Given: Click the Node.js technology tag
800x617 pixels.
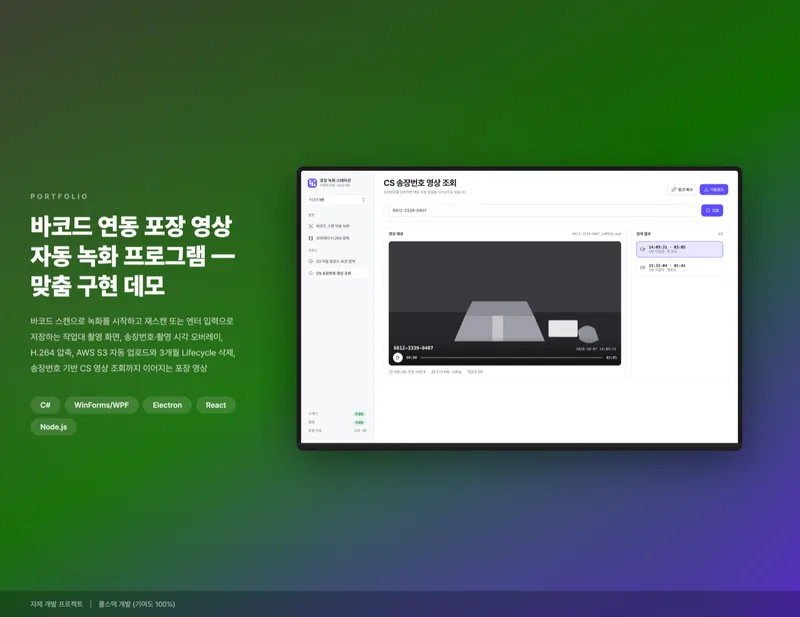Looking at the screenshot, I should tap(54, 427).
